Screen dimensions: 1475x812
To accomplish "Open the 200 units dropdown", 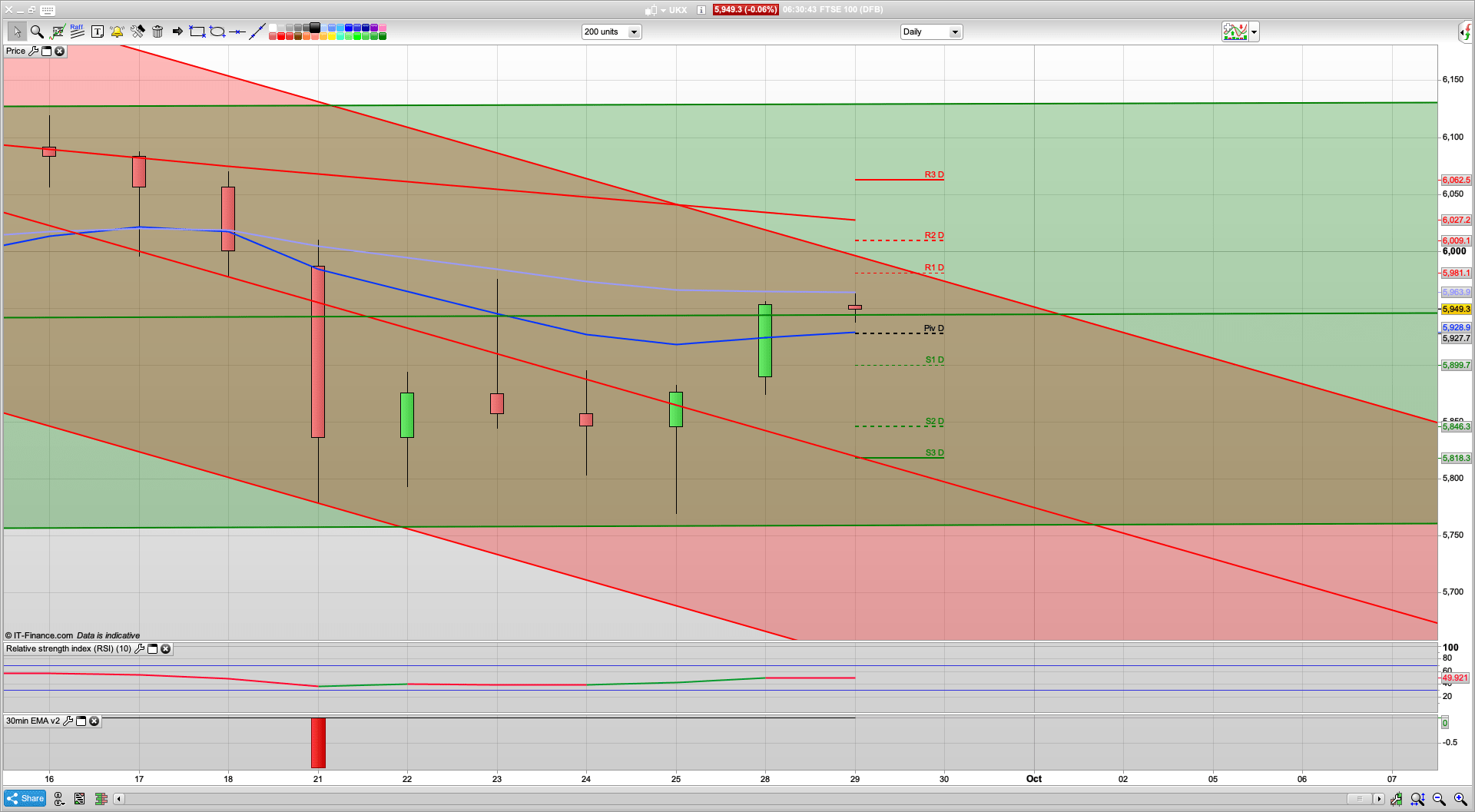I will pos(633,31).
